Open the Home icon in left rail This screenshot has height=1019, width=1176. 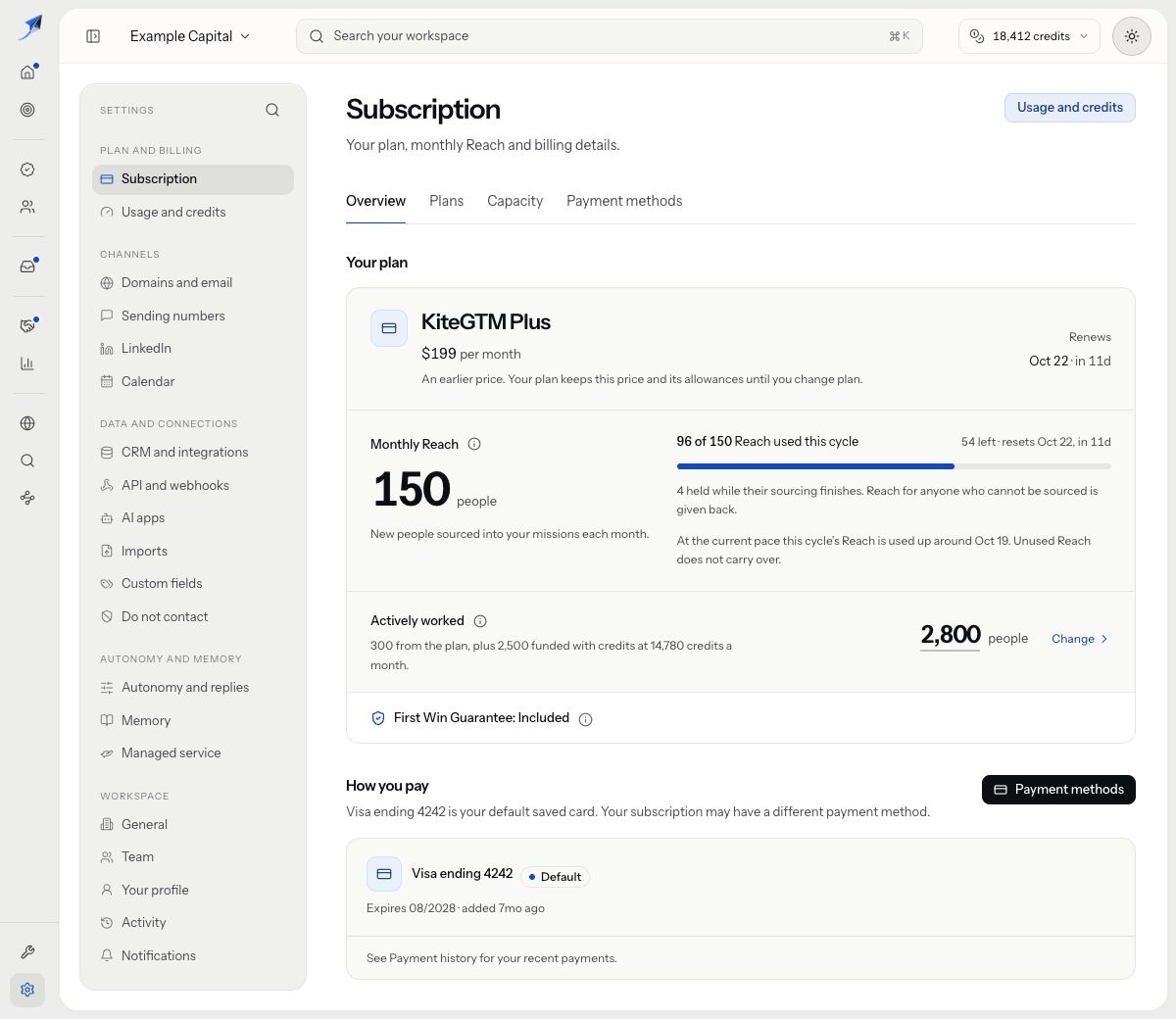(27, 72)
